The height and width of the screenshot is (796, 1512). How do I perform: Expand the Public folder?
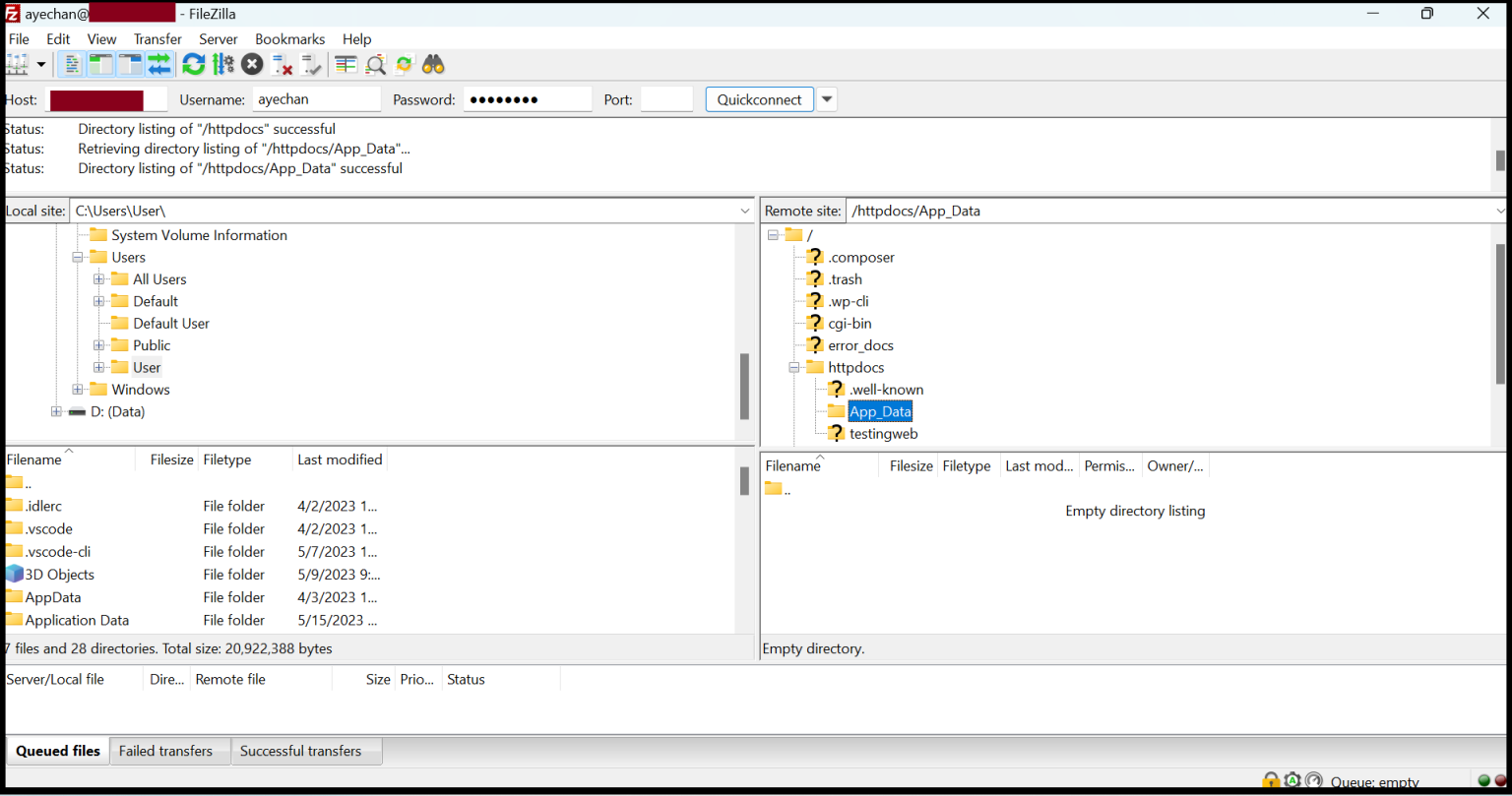click(x=98, y=345)
